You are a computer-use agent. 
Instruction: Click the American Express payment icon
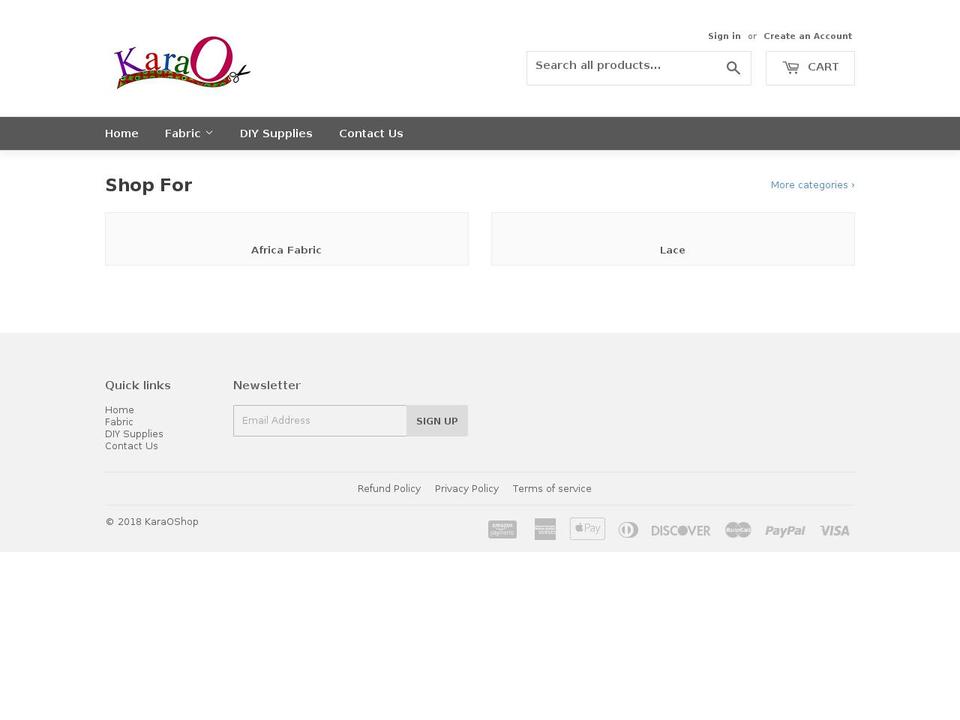(x=545, y=530)
